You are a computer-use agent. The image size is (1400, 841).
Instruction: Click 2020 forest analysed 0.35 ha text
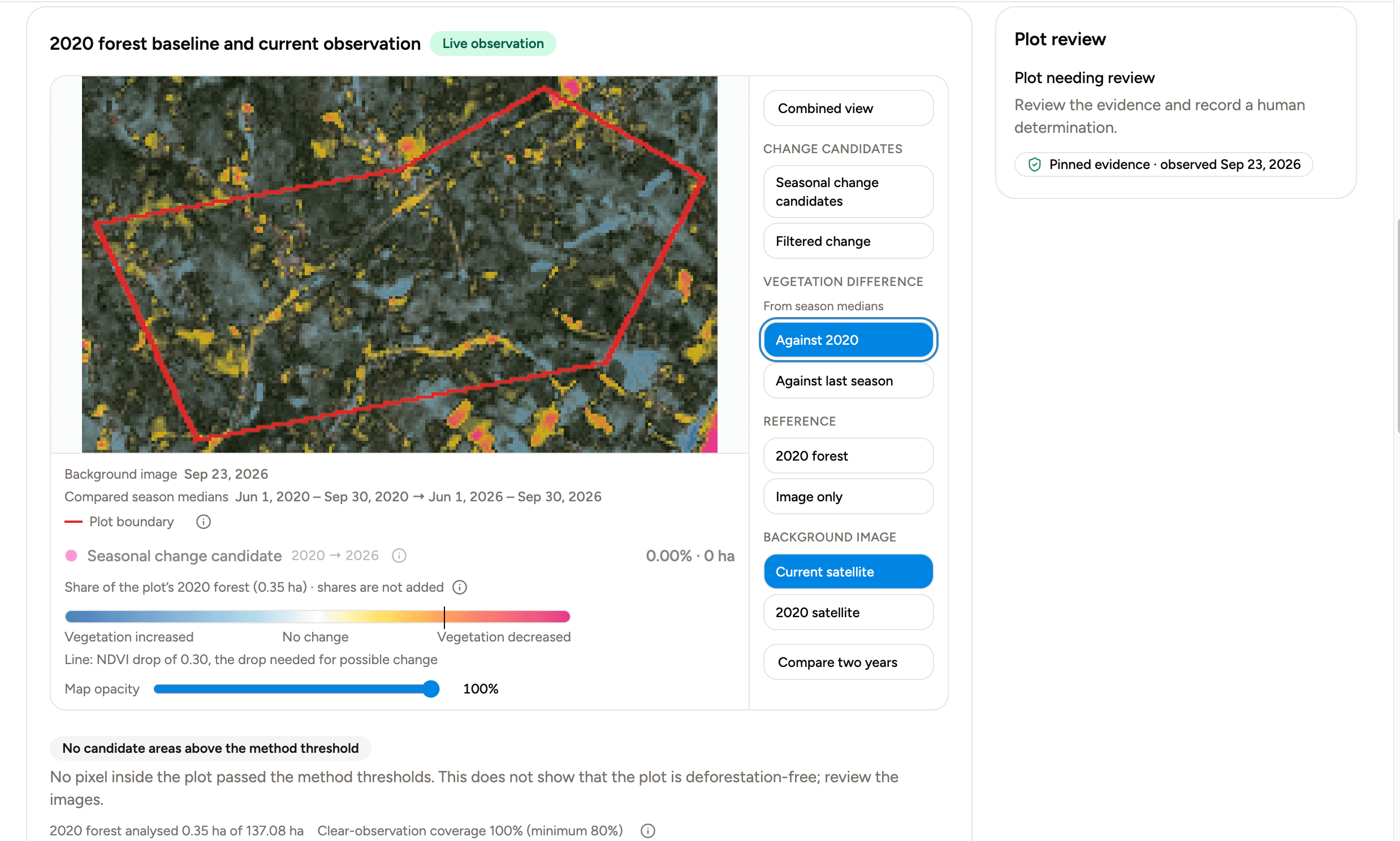pyautogui.click(x=176, y=831)
